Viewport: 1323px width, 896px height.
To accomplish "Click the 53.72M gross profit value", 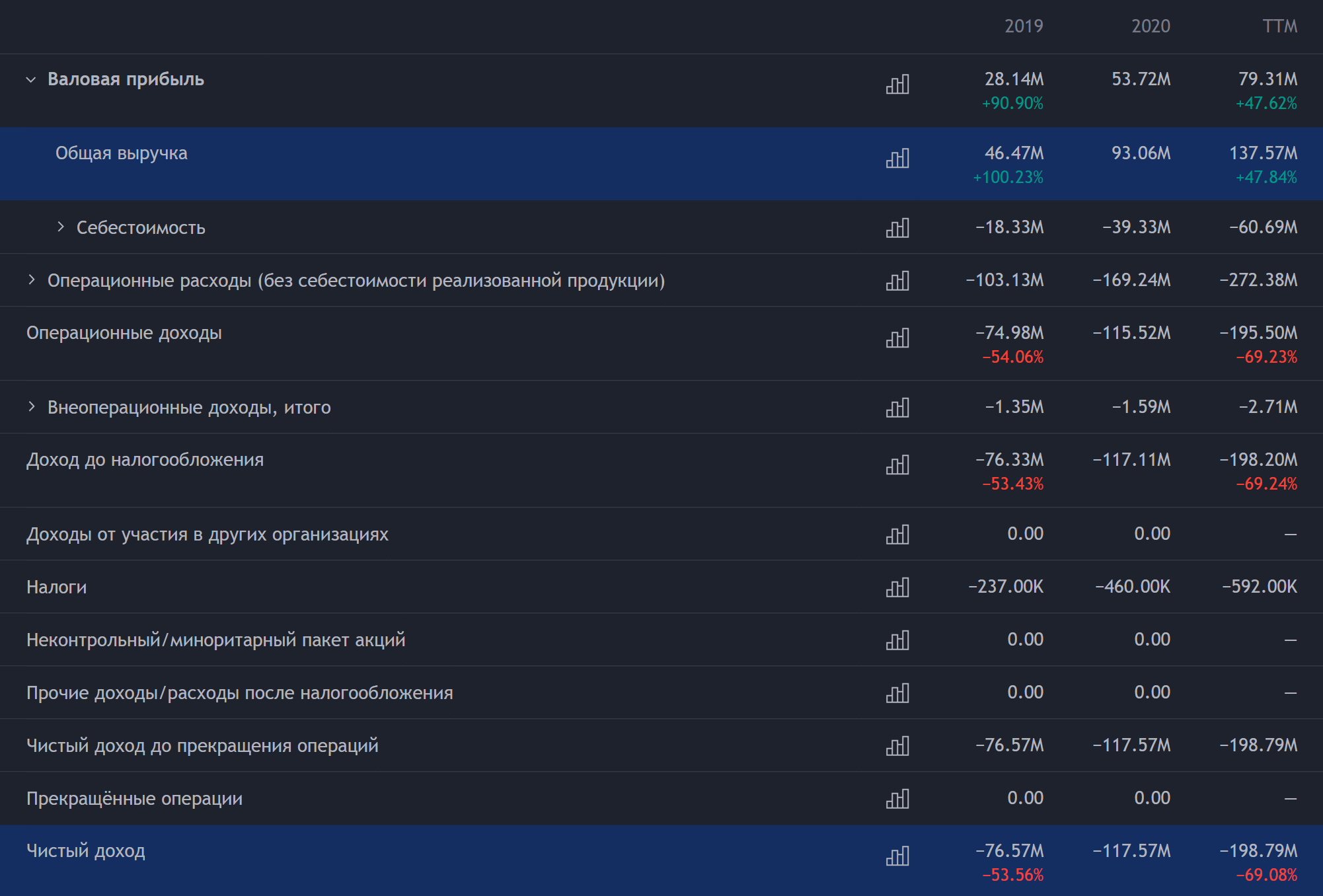I will click(x=1141, y=79).
